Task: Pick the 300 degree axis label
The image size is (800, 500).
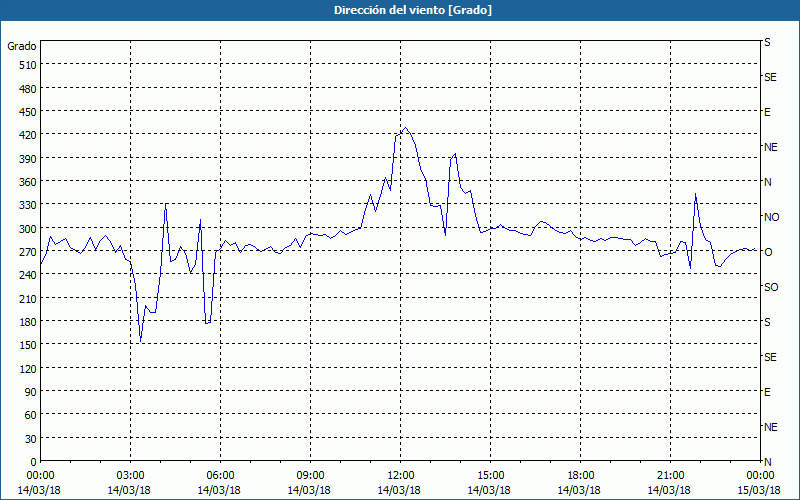Action: [28, 229]
